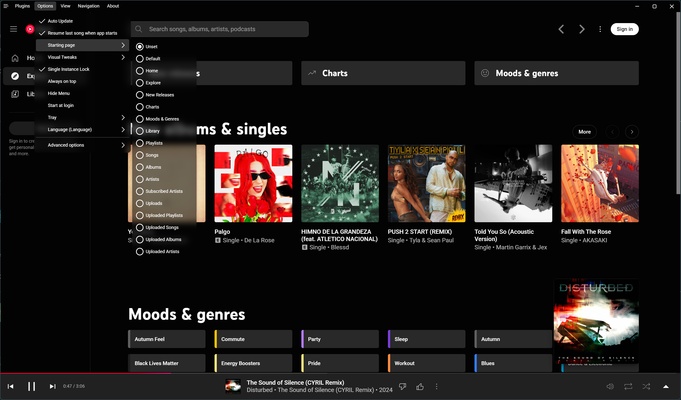Open the View menu
Viewport: 681px width, 400px height.
click(65, 6)
